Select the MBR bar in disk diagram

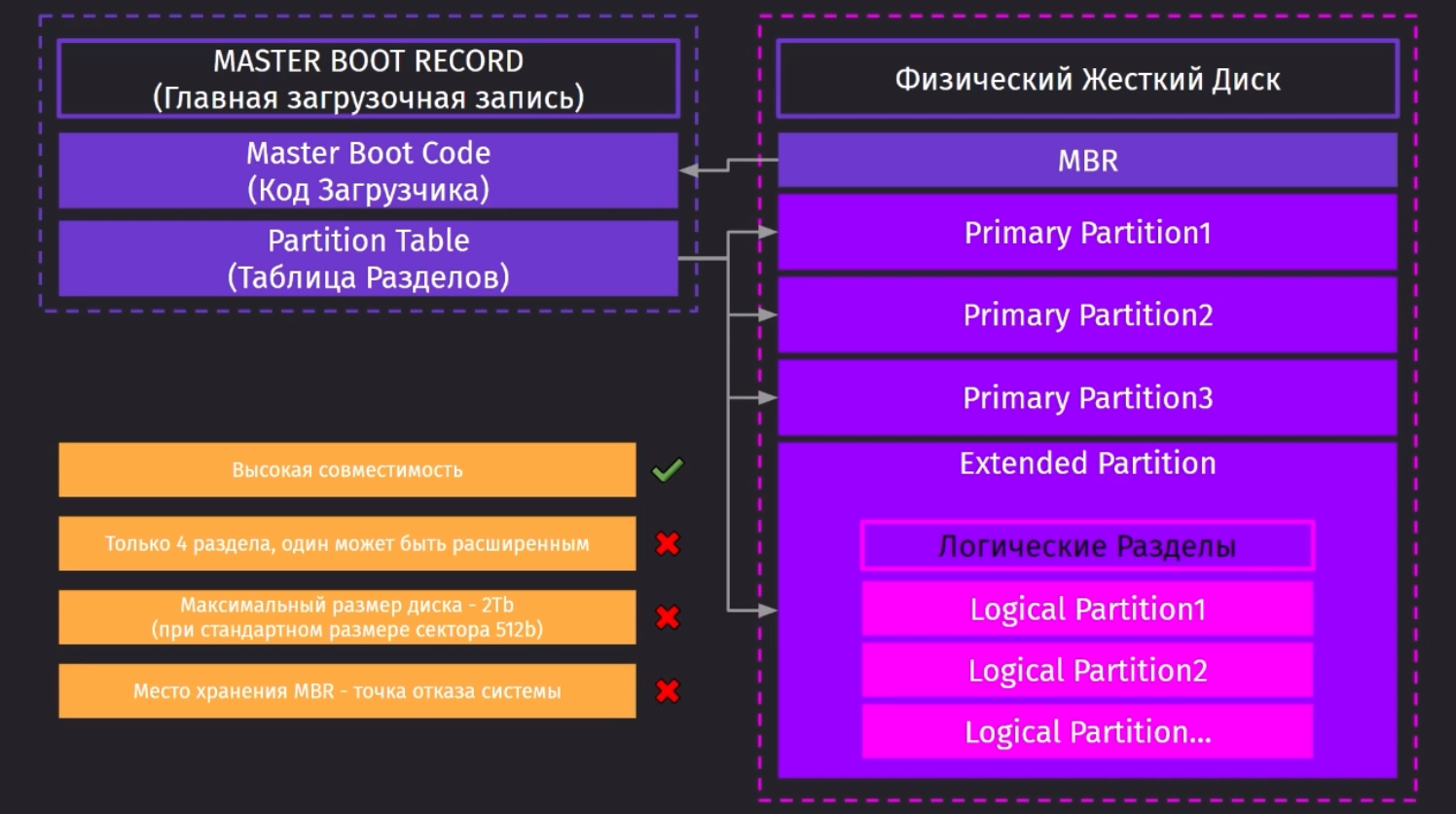pyautogui.click(x=1087, y=160)
